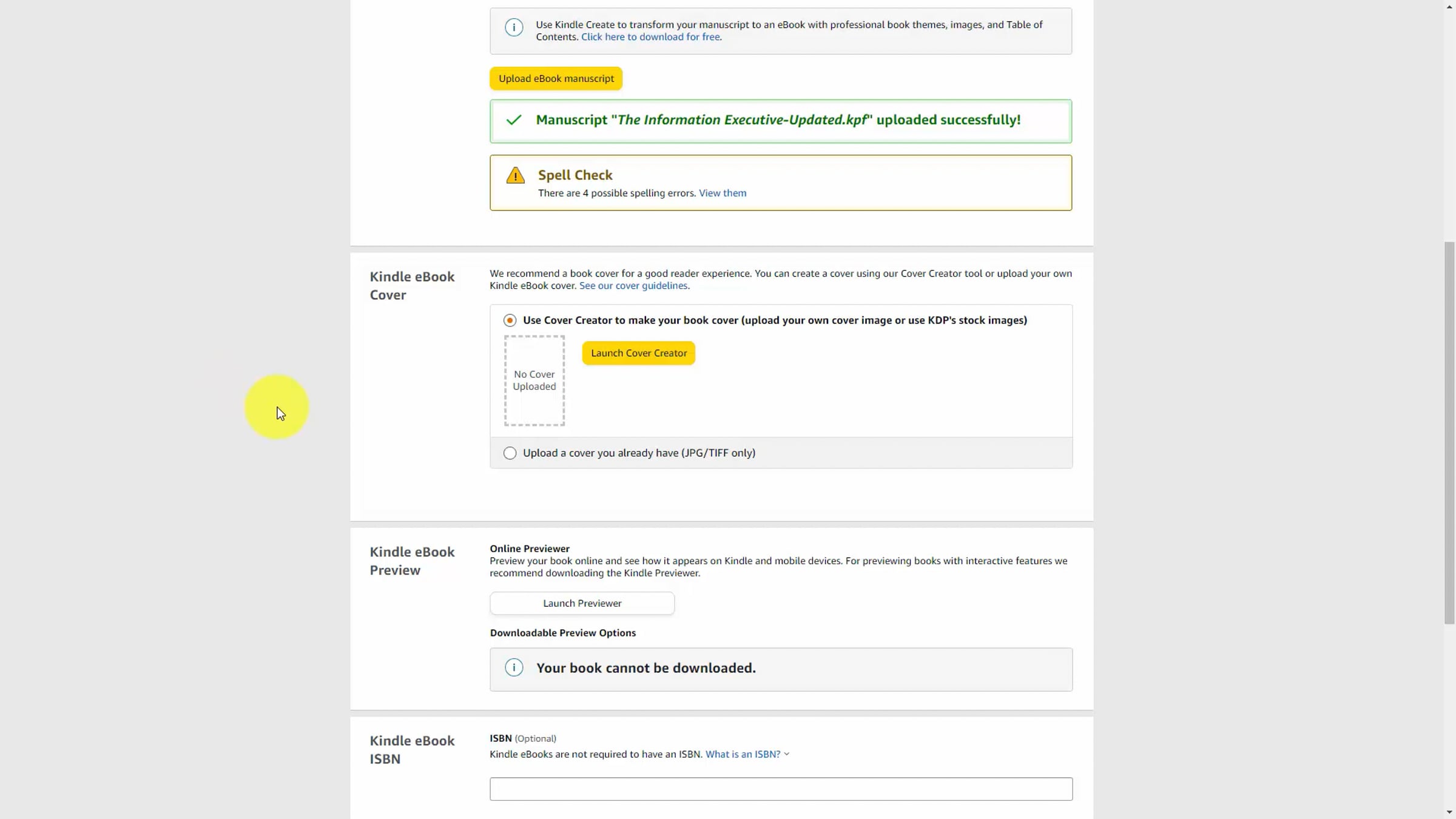
Task: Select Upload a cover you already have
Action: point(510,453)
